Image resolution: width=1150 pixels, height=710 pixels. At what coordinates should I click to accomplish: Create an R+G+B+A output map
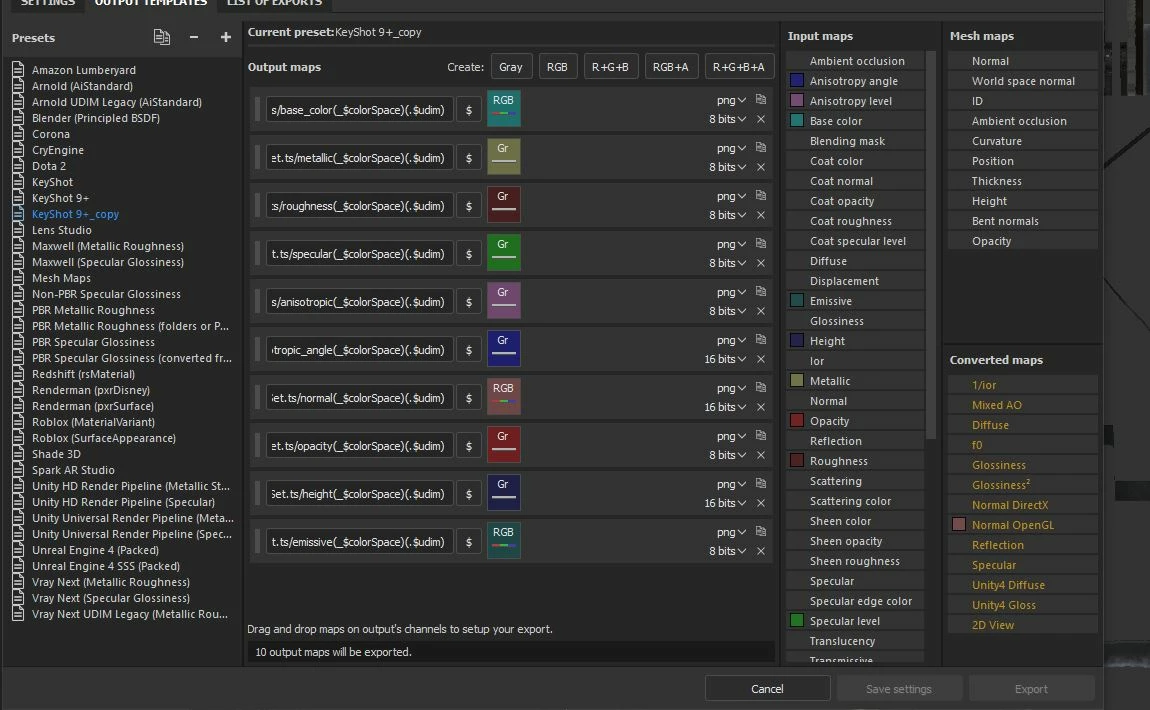pyautogui.click(x=739, y=67)
